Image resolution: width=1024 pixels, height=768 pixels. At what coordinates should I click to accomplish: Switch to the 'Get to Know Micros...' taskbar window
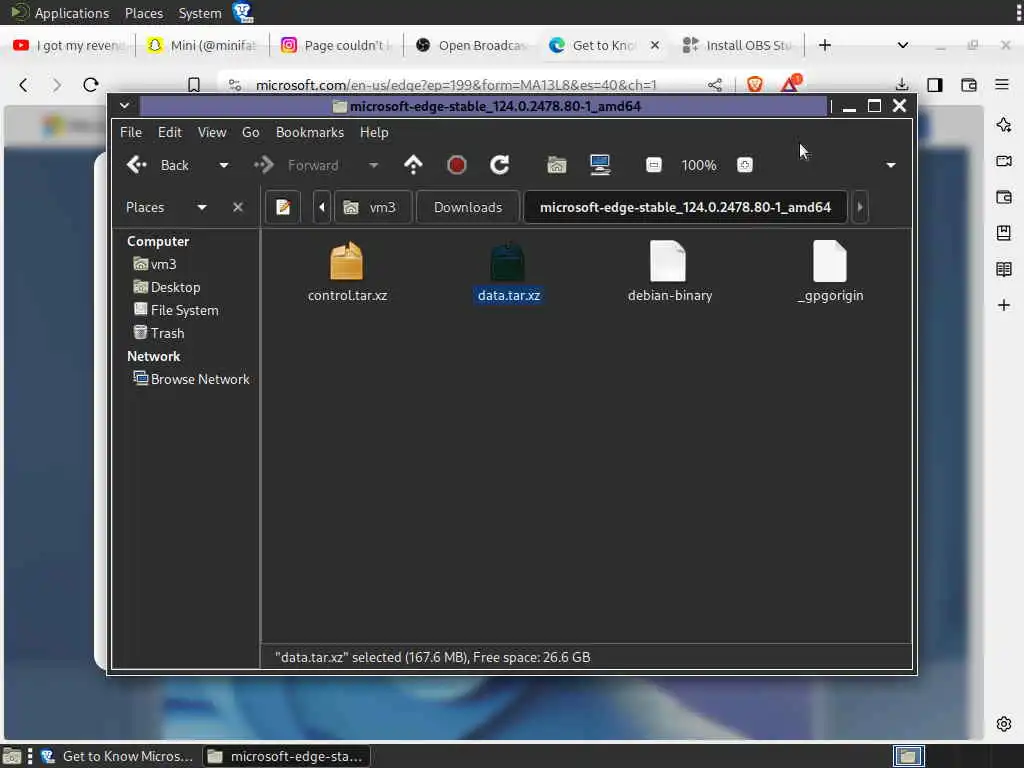click(116, 756)
